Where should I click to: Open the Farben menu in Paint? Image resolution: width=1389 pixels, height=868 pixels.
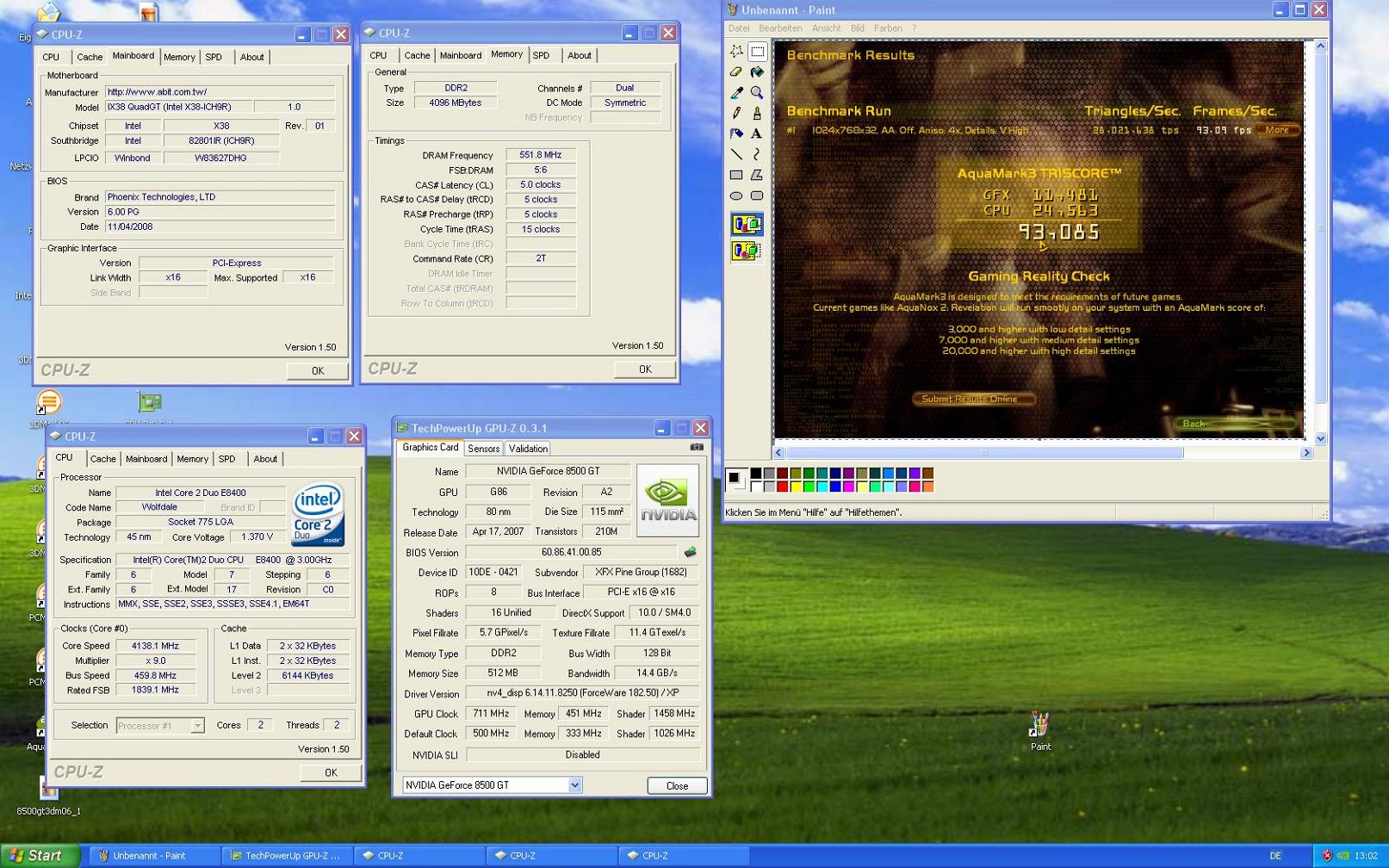(888, 28)
